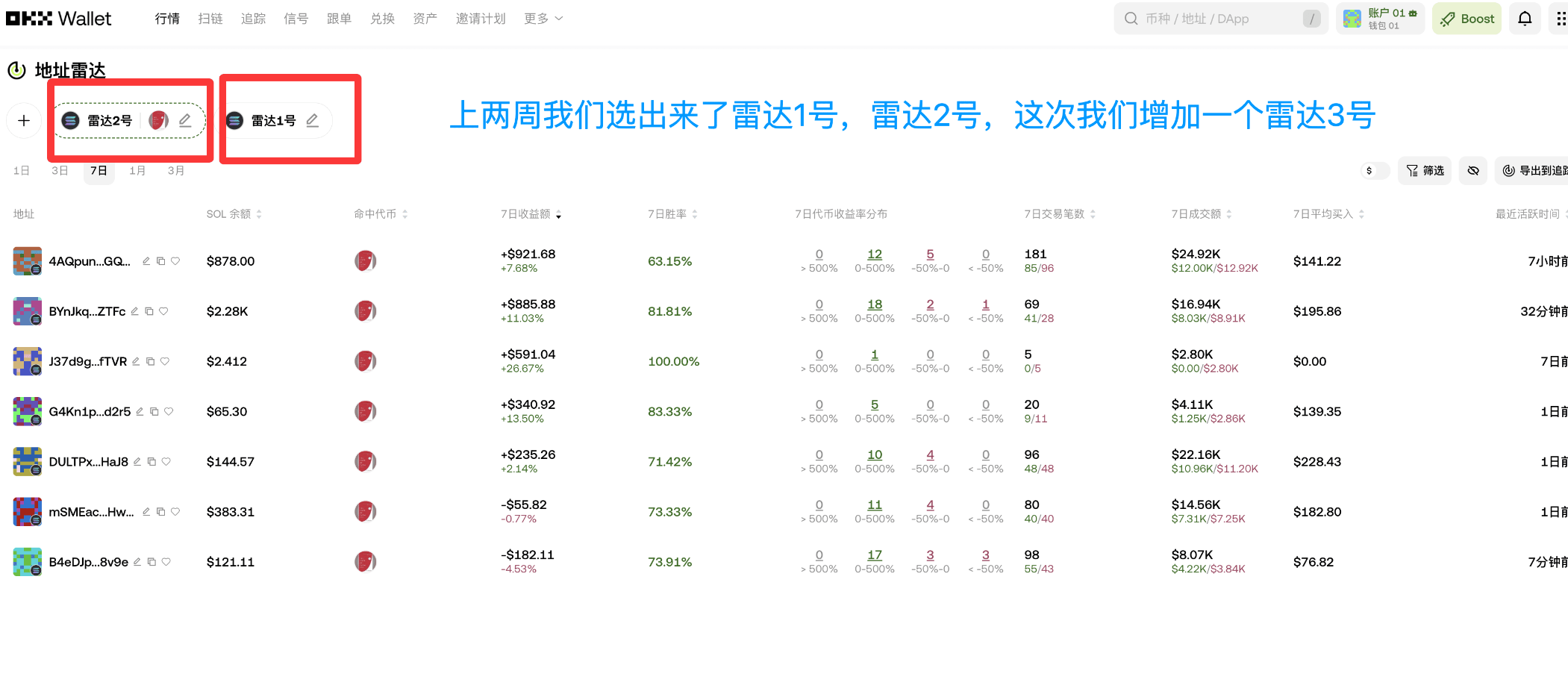The image size is (1568, 700).
Task: Open hit token in BYnJkq...ZTFc row
Action: click(x=365, y=311)
